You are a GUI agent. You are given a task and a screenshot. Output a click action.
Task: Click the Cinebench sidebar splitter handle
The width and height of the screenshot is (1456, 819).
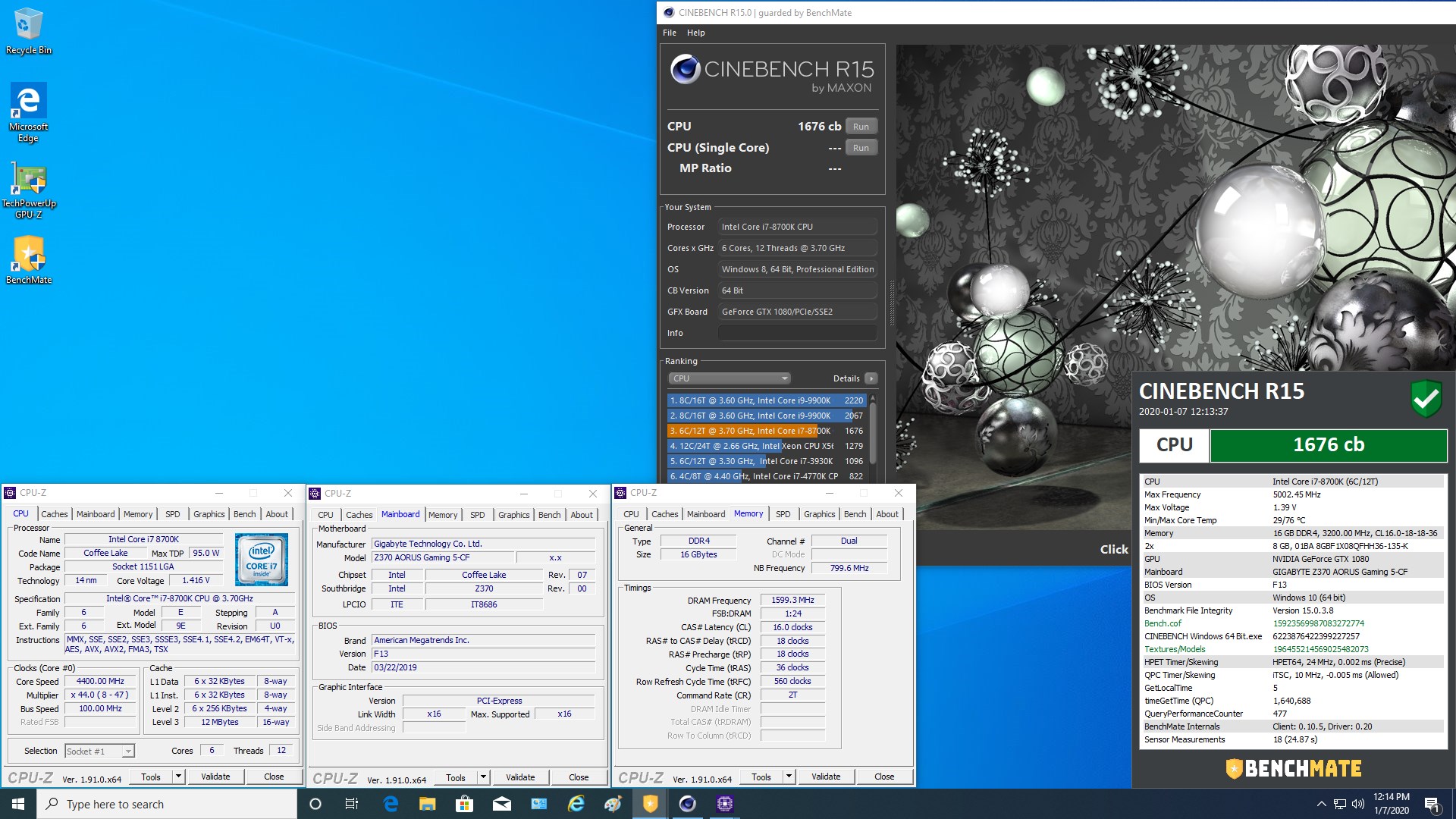pyautogui.click(x=892, y=303)
